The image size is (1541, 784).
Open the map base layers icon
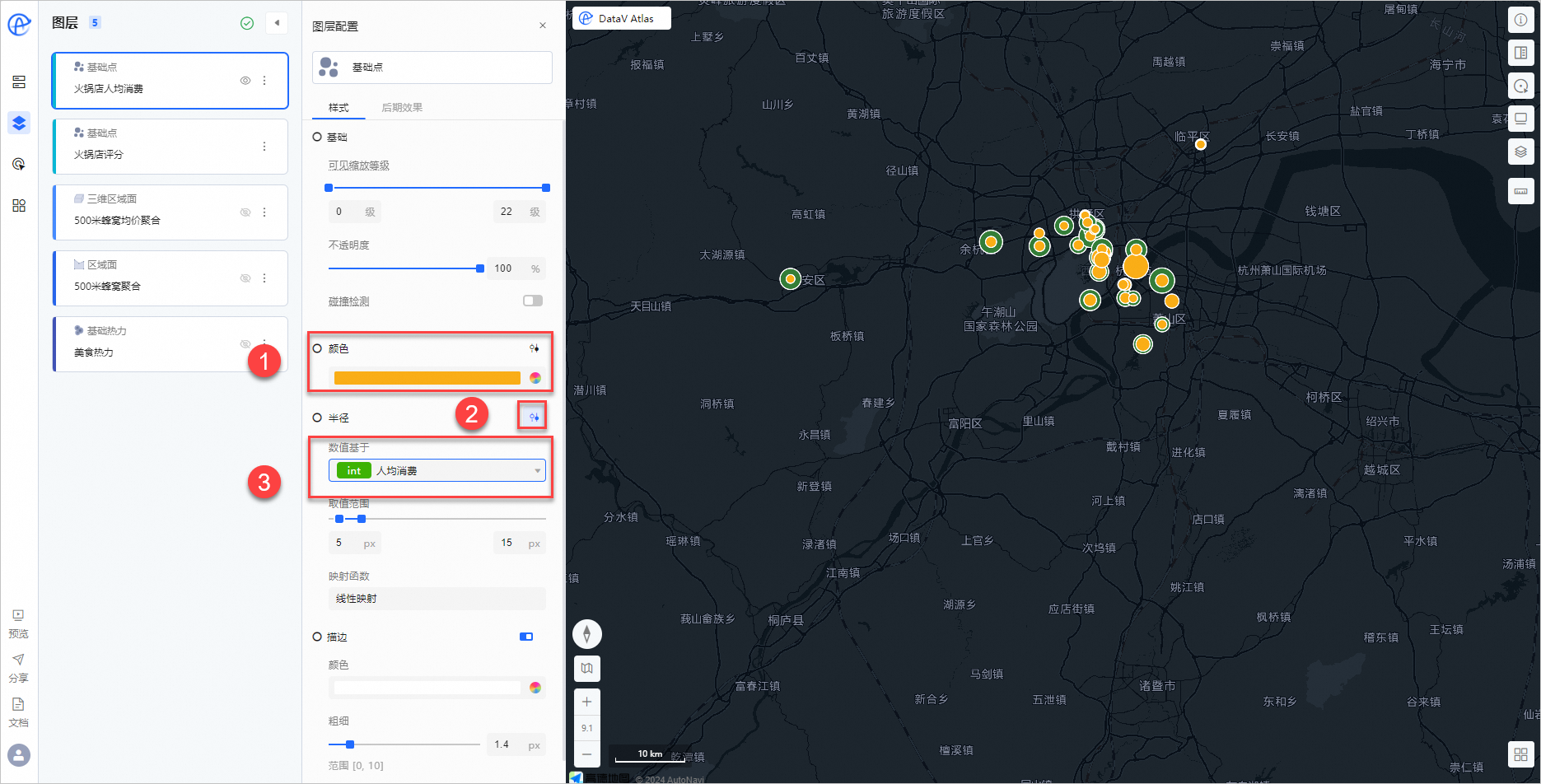click(x=1520, y=152)
